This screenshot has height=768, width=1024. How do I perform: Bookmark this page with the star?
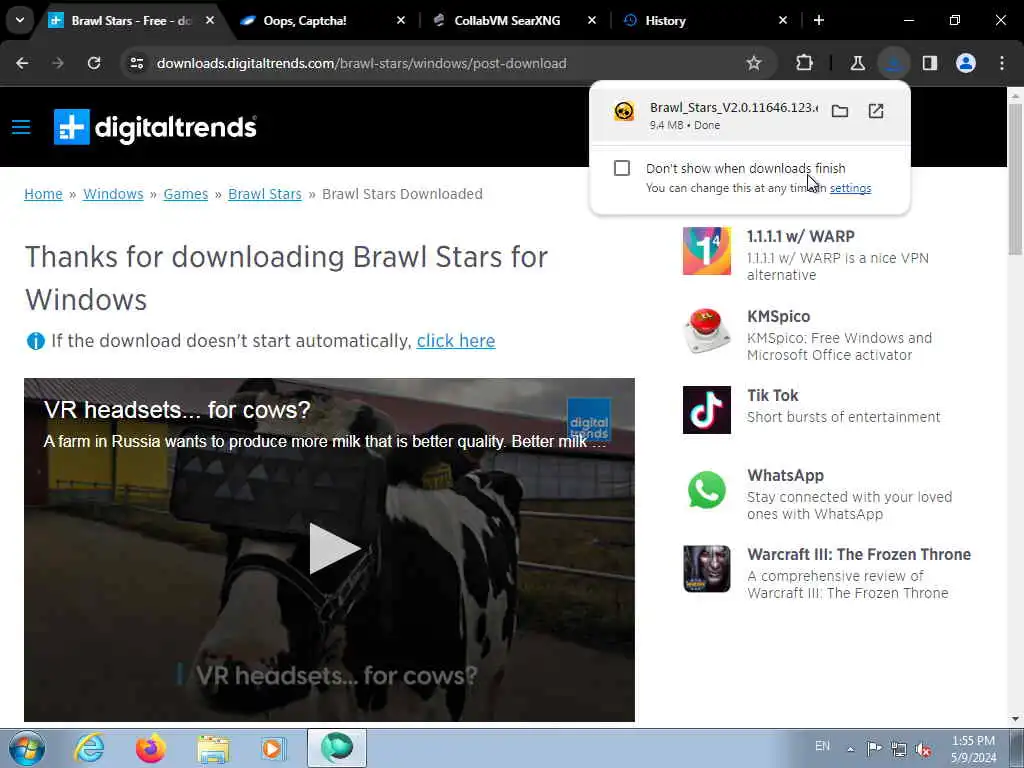pyautogui.click(x=754, y=63)
